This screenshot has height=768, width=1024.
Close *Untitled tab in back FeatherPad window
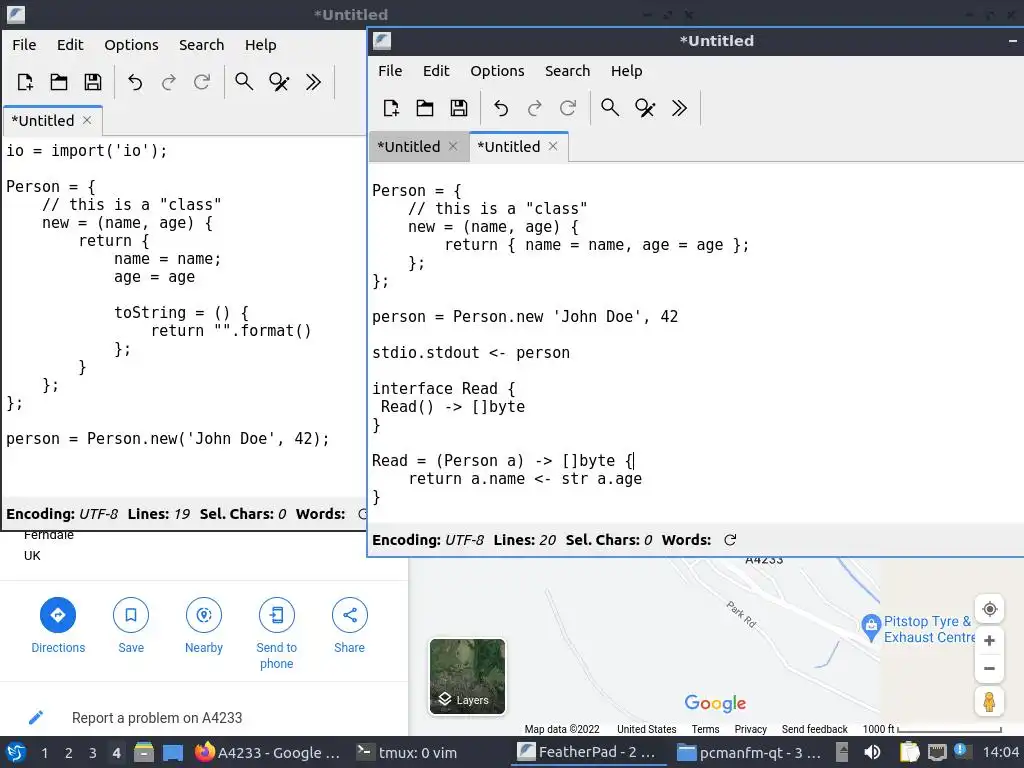[x=87, y=120]
